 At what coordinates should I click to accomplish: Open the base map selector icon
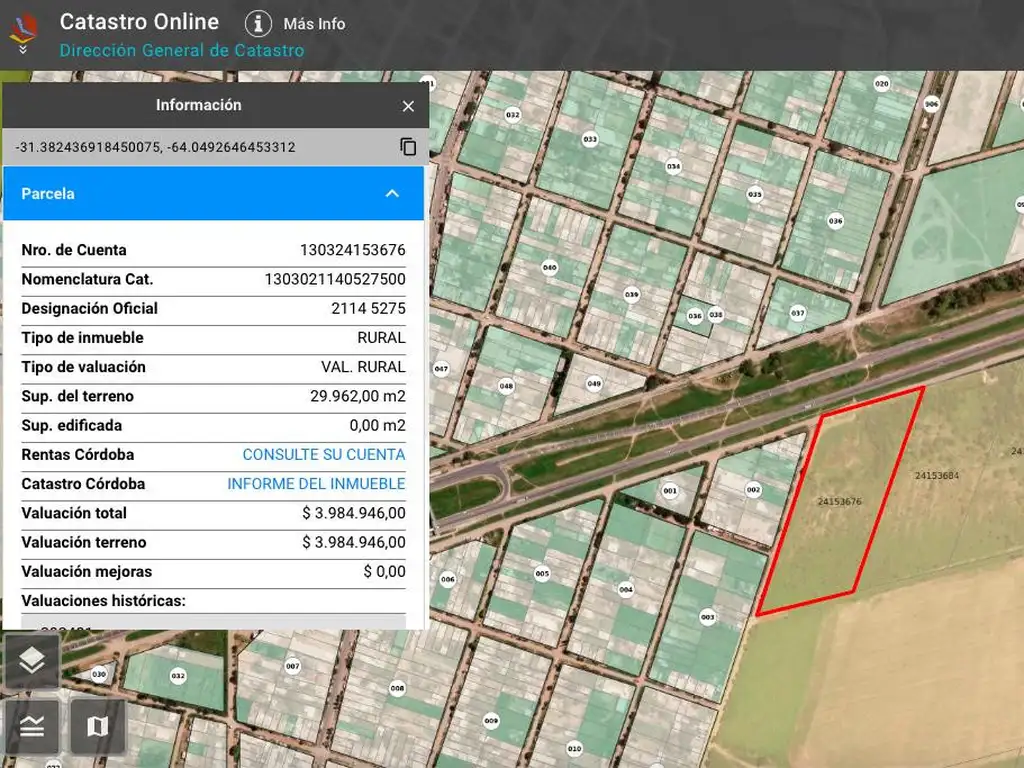click(x=97, y=726)
